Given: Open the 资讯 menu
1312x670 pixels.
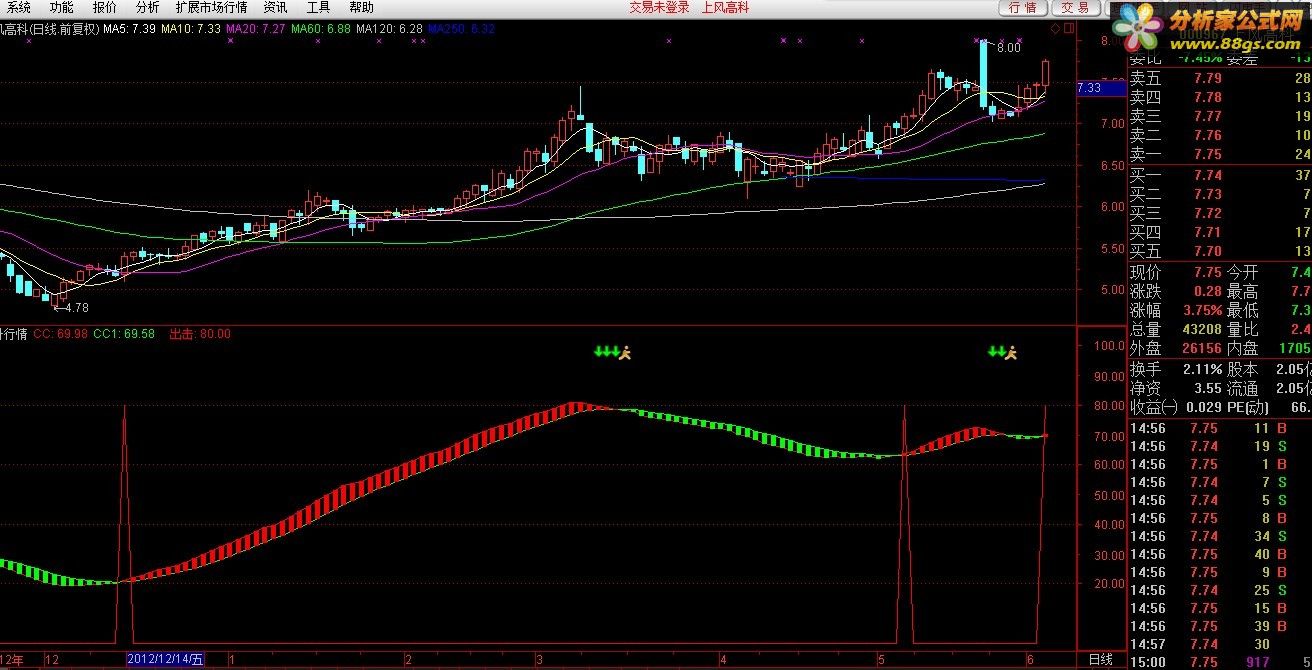Looking at the screenshot, I should 275,7.
